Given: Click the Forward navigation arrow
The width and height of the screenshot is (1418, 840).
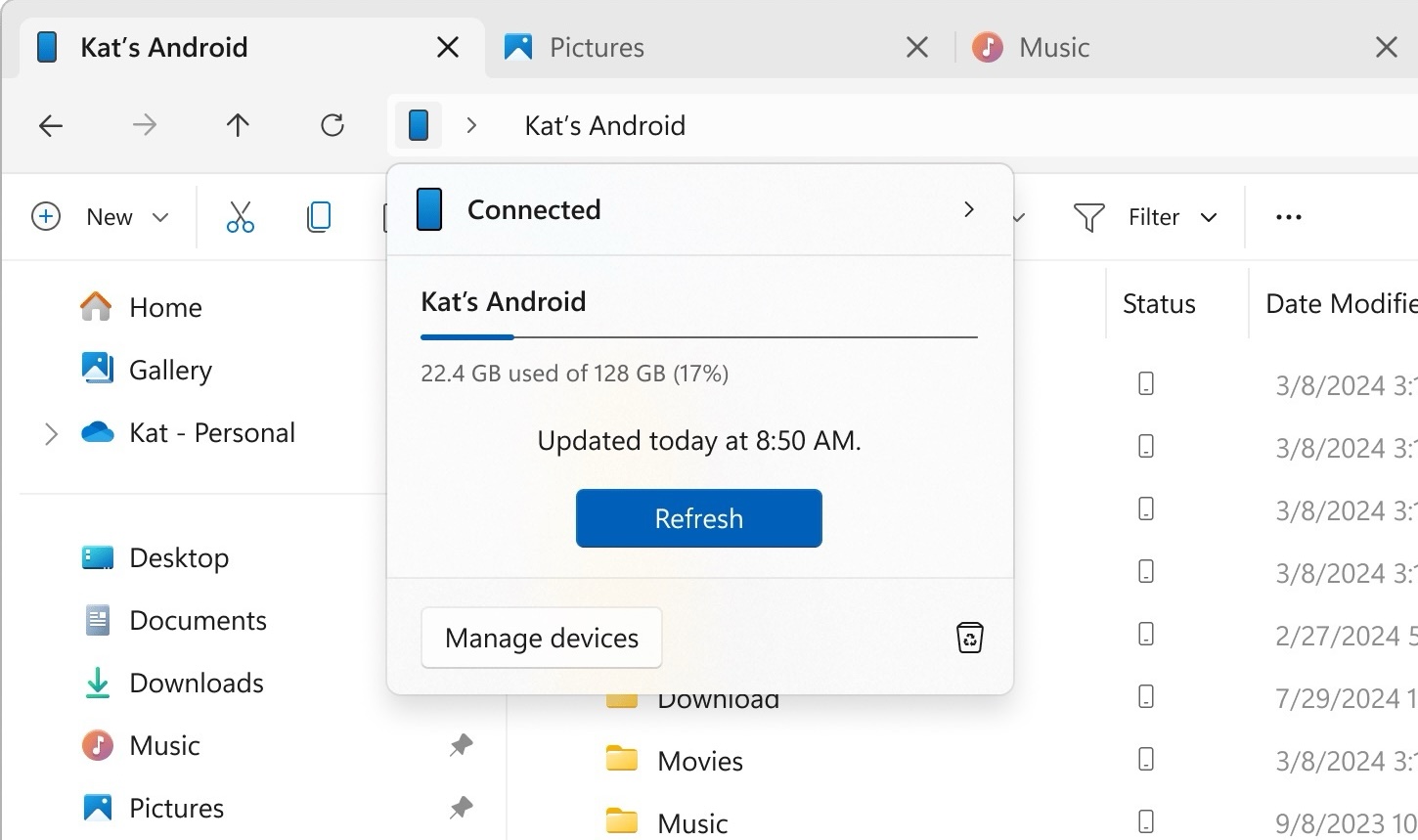Looking at the screenshot, I should tap(144, 125).
